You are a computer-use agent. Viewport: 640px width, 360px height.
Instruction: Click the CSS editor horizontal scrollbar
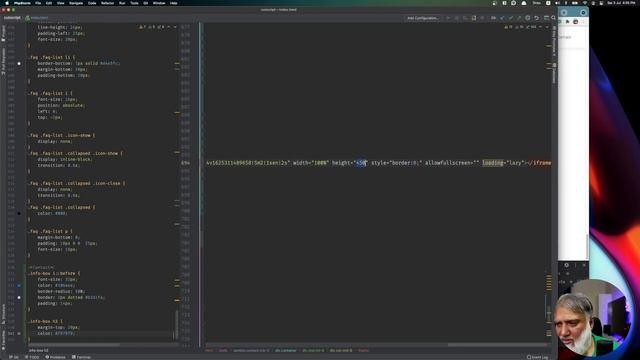coord(73,345)
